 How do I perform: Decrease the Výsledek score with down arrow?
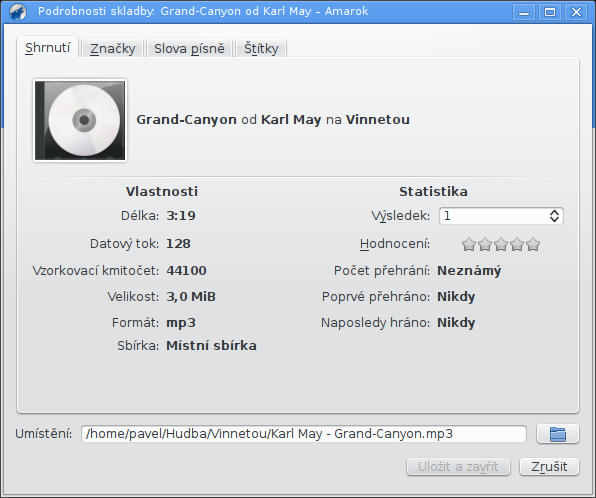[x=554, y=220]
